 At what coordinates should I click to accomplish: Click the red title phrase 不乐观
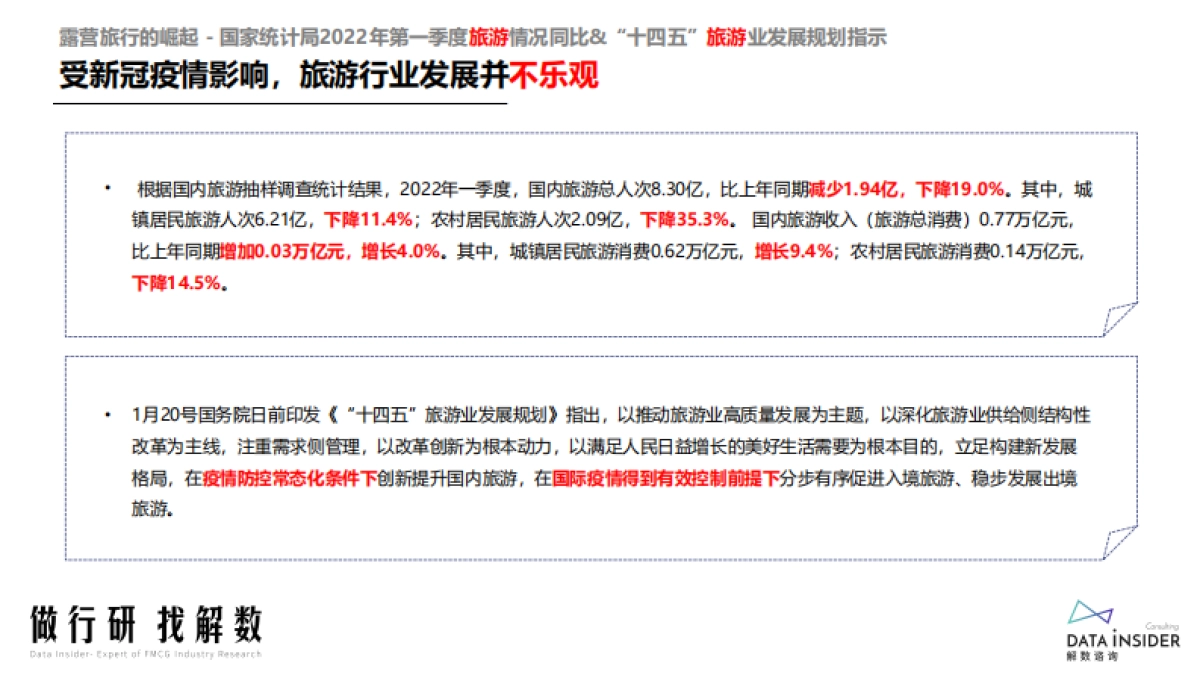coord(555,76)
